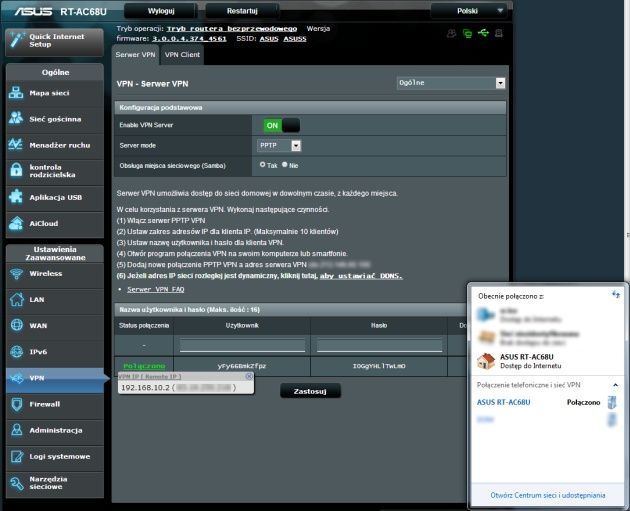The width and height of the screenshot is (630, 511).
Task: Click the Użytkownik username input field
Action: pyautogui.click(x=242, y=345)
